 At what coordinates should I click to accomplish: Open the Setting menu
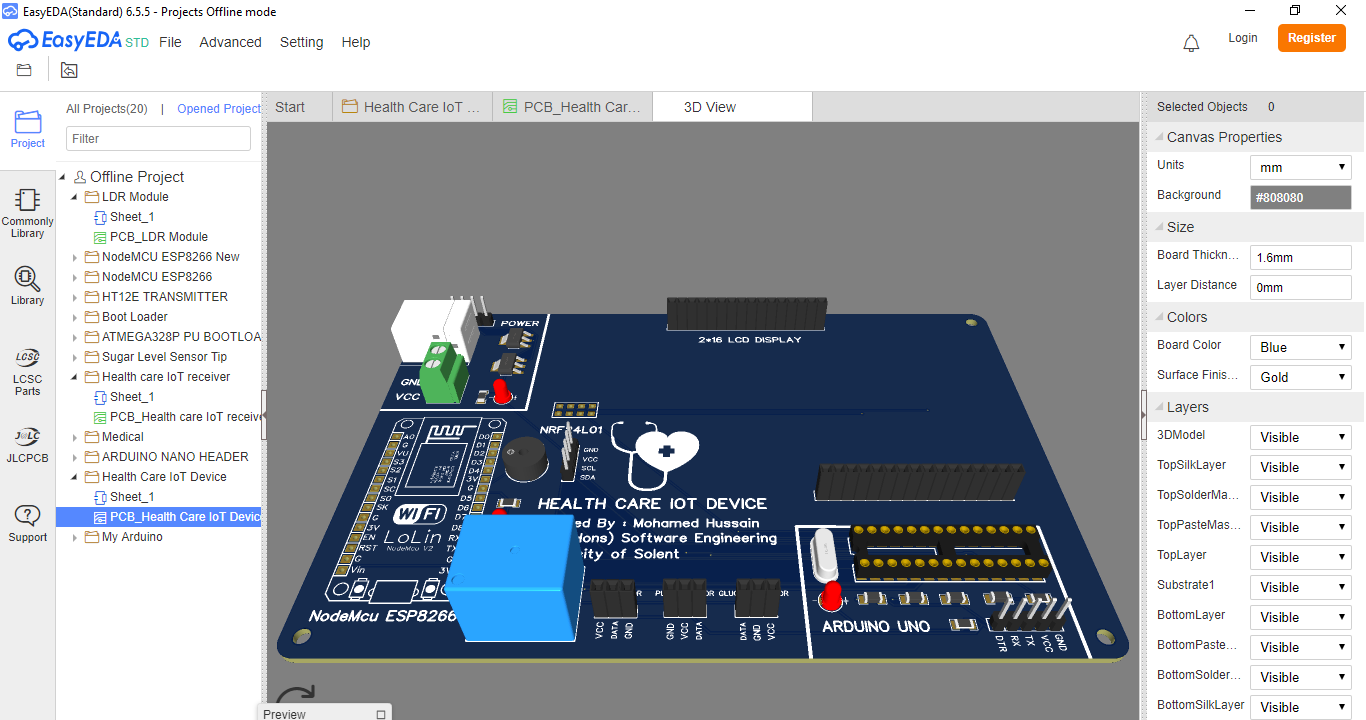pyautogui.click(x=301, y=42)
